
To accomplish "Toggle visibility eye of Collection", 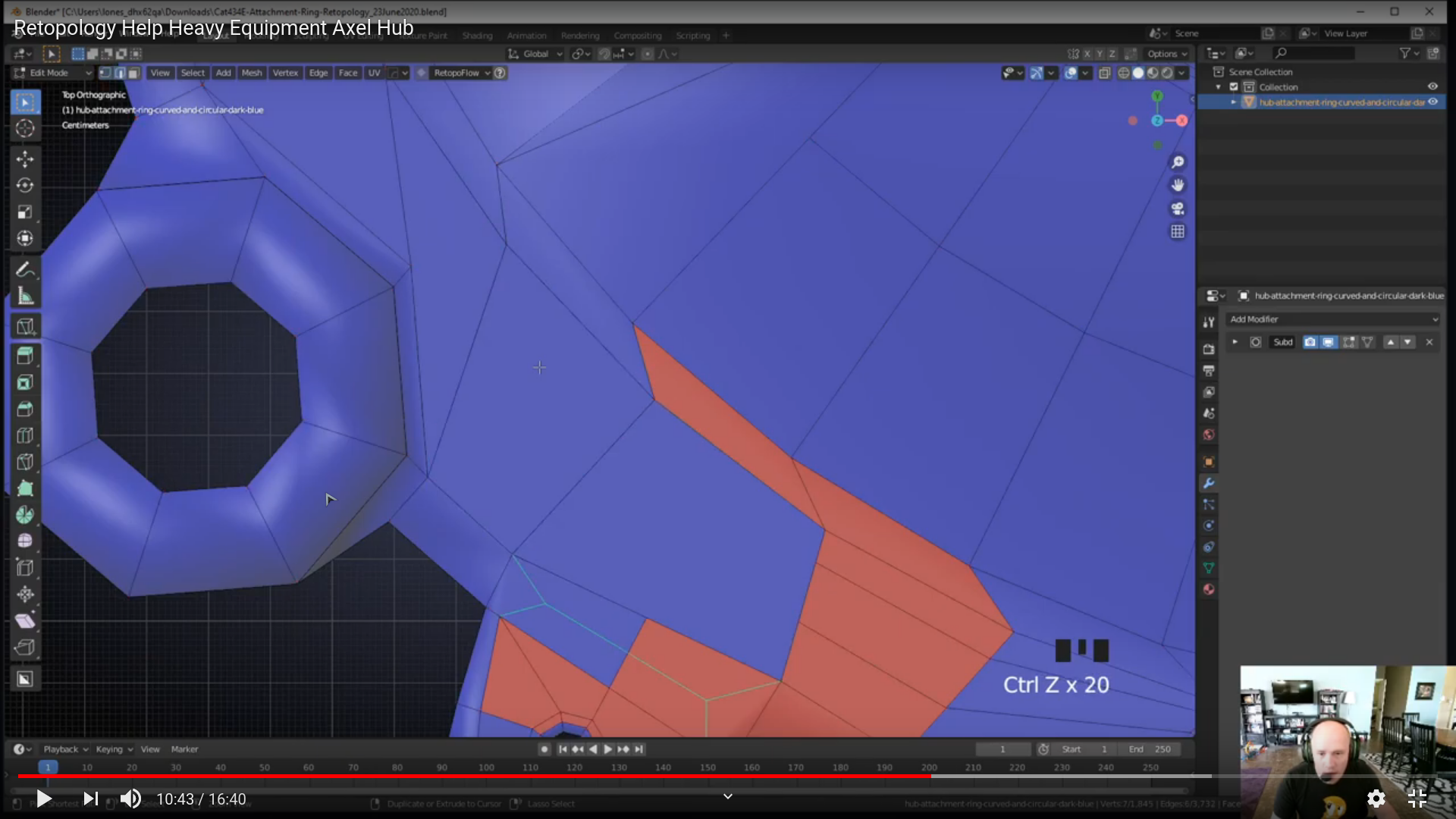I will coord(1432,86).
